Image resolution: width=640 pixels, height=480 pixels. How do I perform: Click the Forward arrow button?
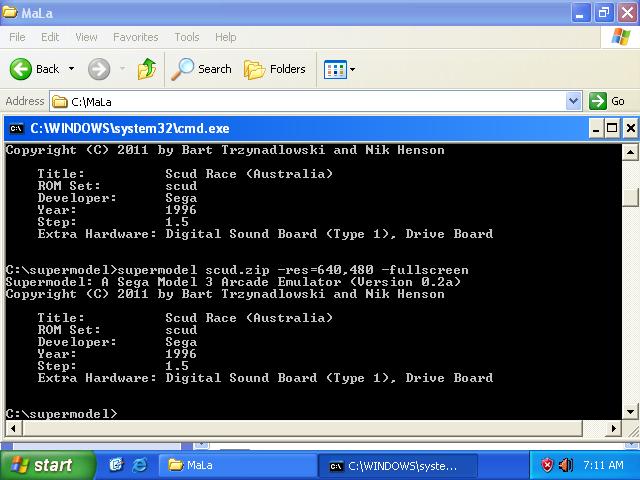point(99,69)
